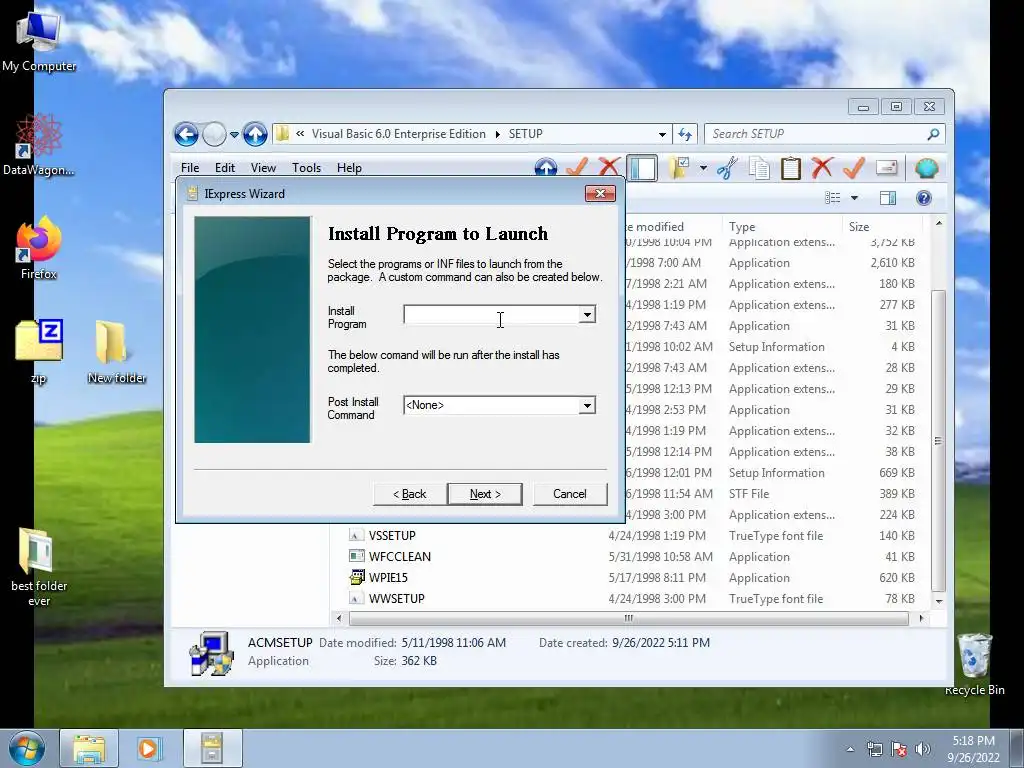Select the zip folder on desktop
1024x768 pixels.
tap(39, 351)
